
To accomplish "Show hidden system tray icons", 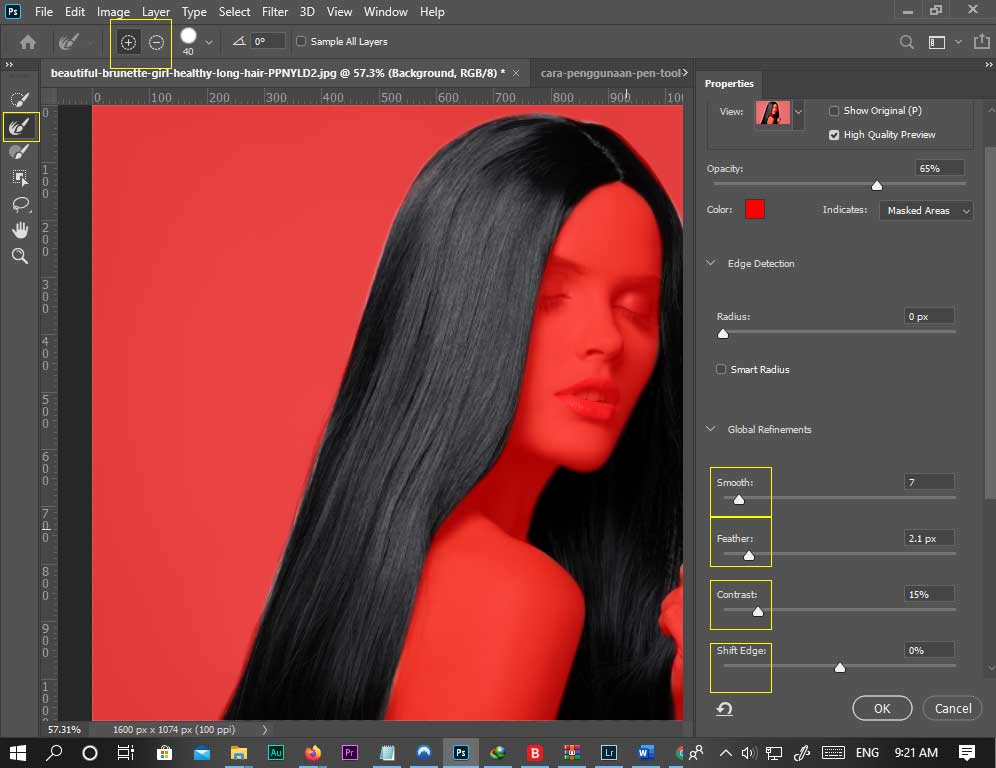I will tap(725, 753).
